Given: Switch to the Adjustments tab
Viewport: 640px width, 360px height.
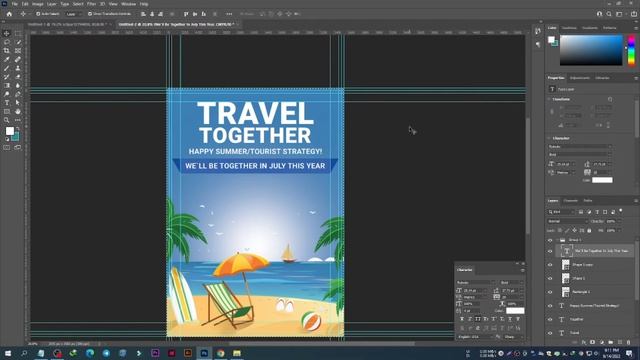Looking at the screenshot, I should (x=580, y=78).
